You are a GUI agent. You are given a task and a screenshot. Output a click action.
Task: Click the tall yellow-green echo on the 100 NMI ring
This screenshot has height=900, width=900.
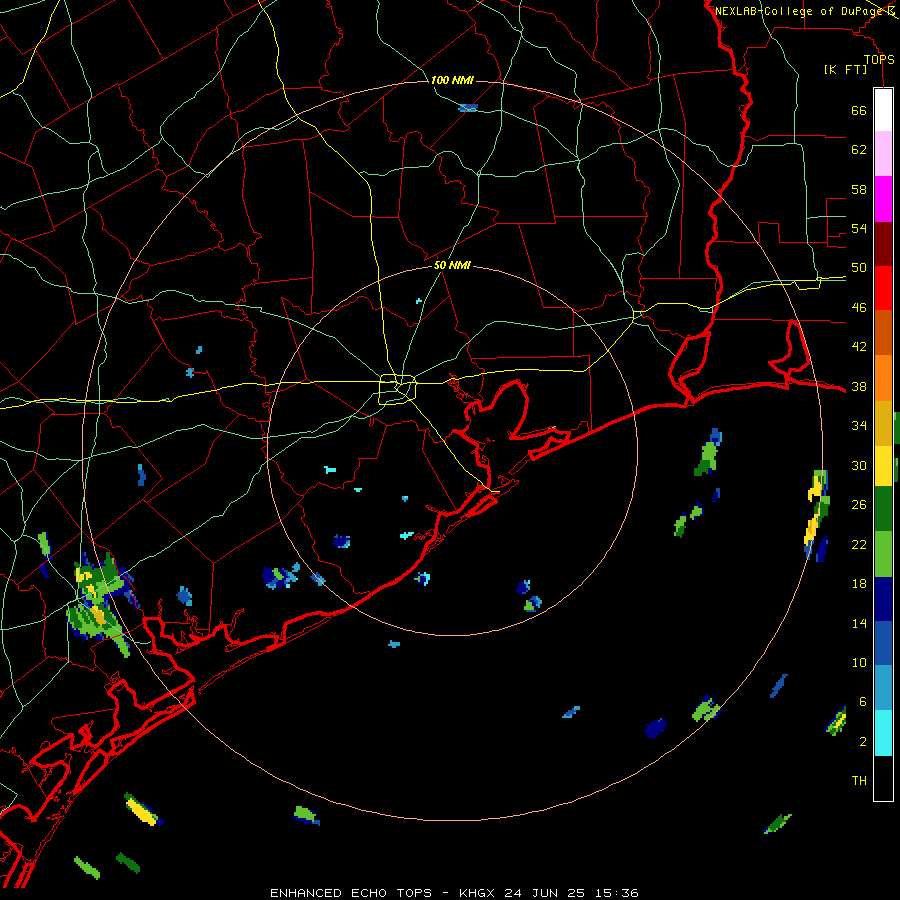[x=817, y=514]
